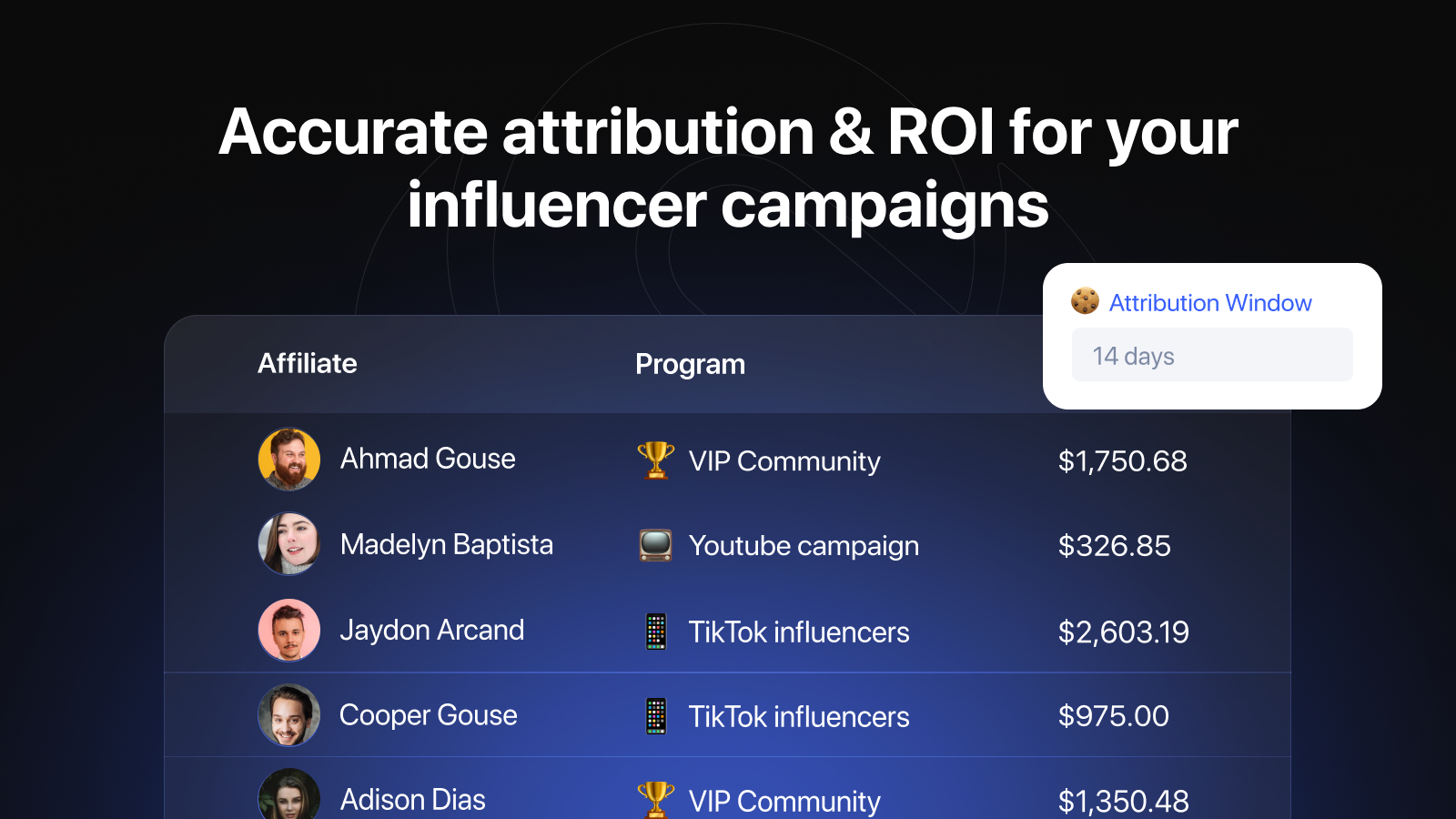Click the cookie icon near Attribution Window

1086,301
